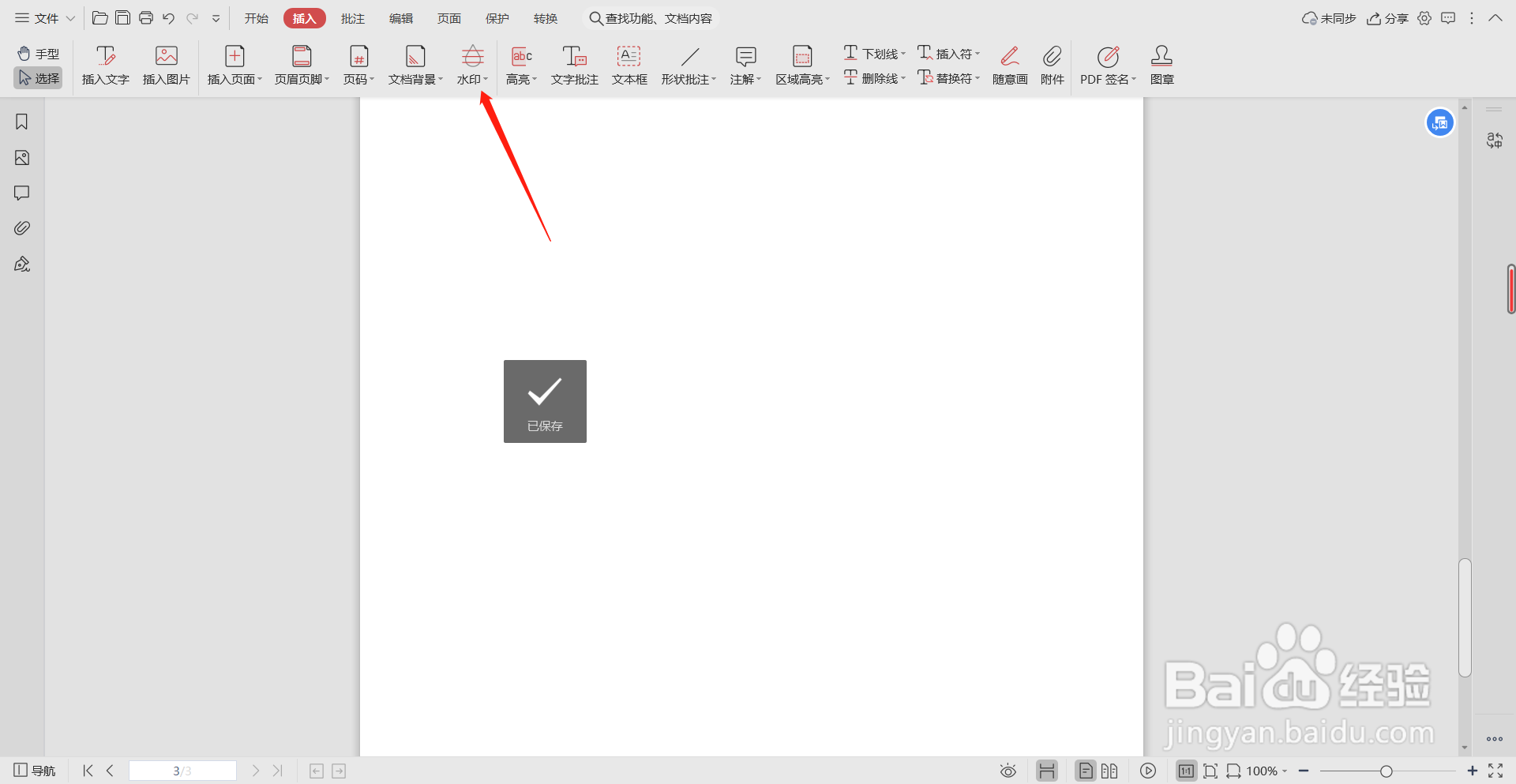The image size is (1516, 784).
Task: Click the translate icon on right sidebar
Action: 1495,141
